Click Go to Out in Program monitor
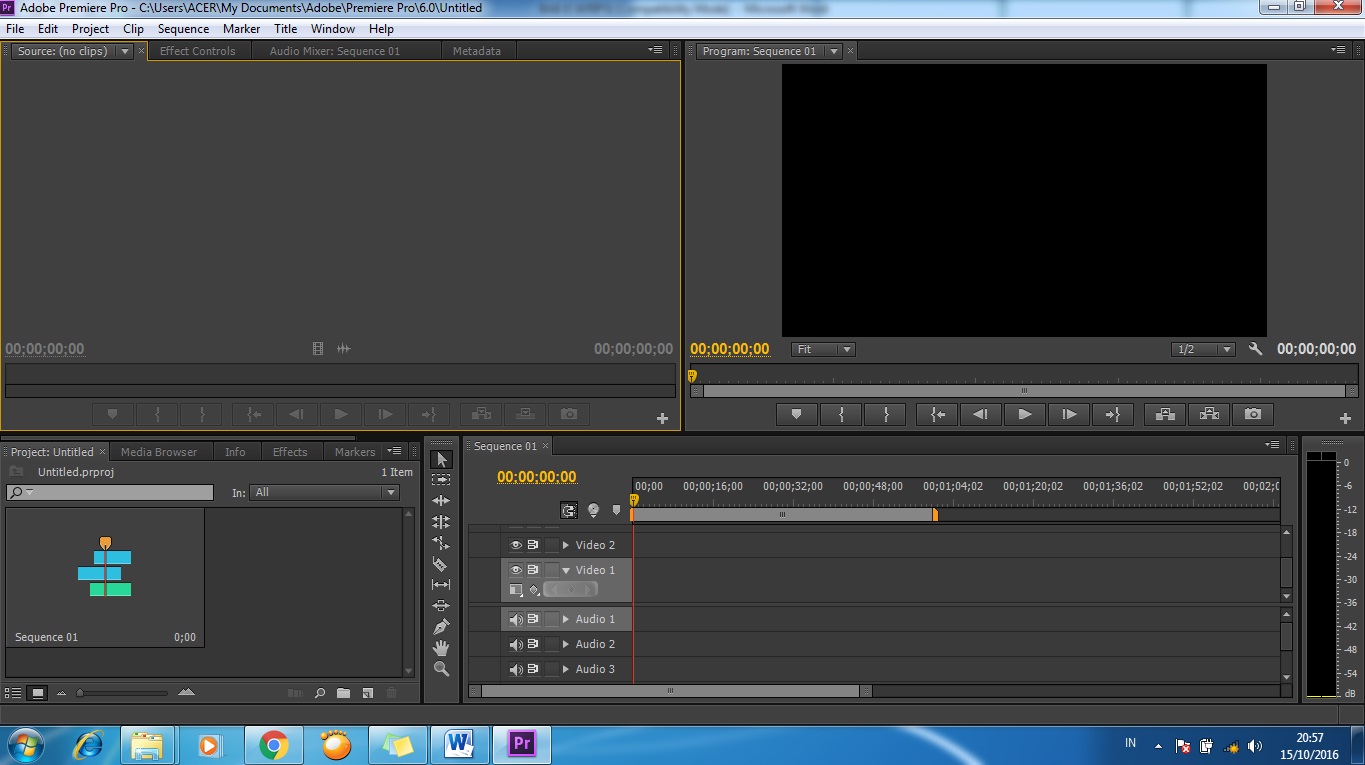The width and height of the screenshot is (1365, 765). coord(1113,414)
